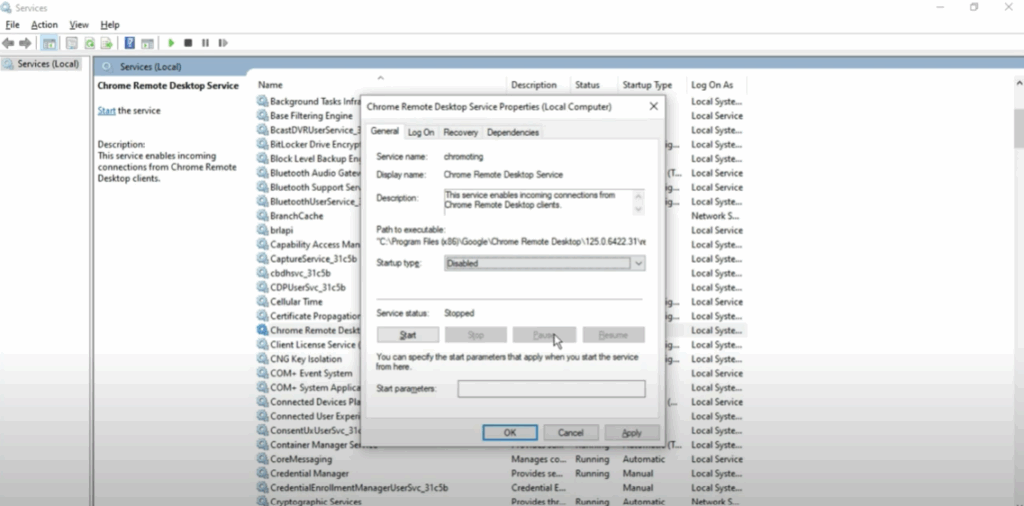The height and width of the screenshot is (506, 1024).
Task: Click the OK button
Action: pyautogui.click(x=510, y=432)
